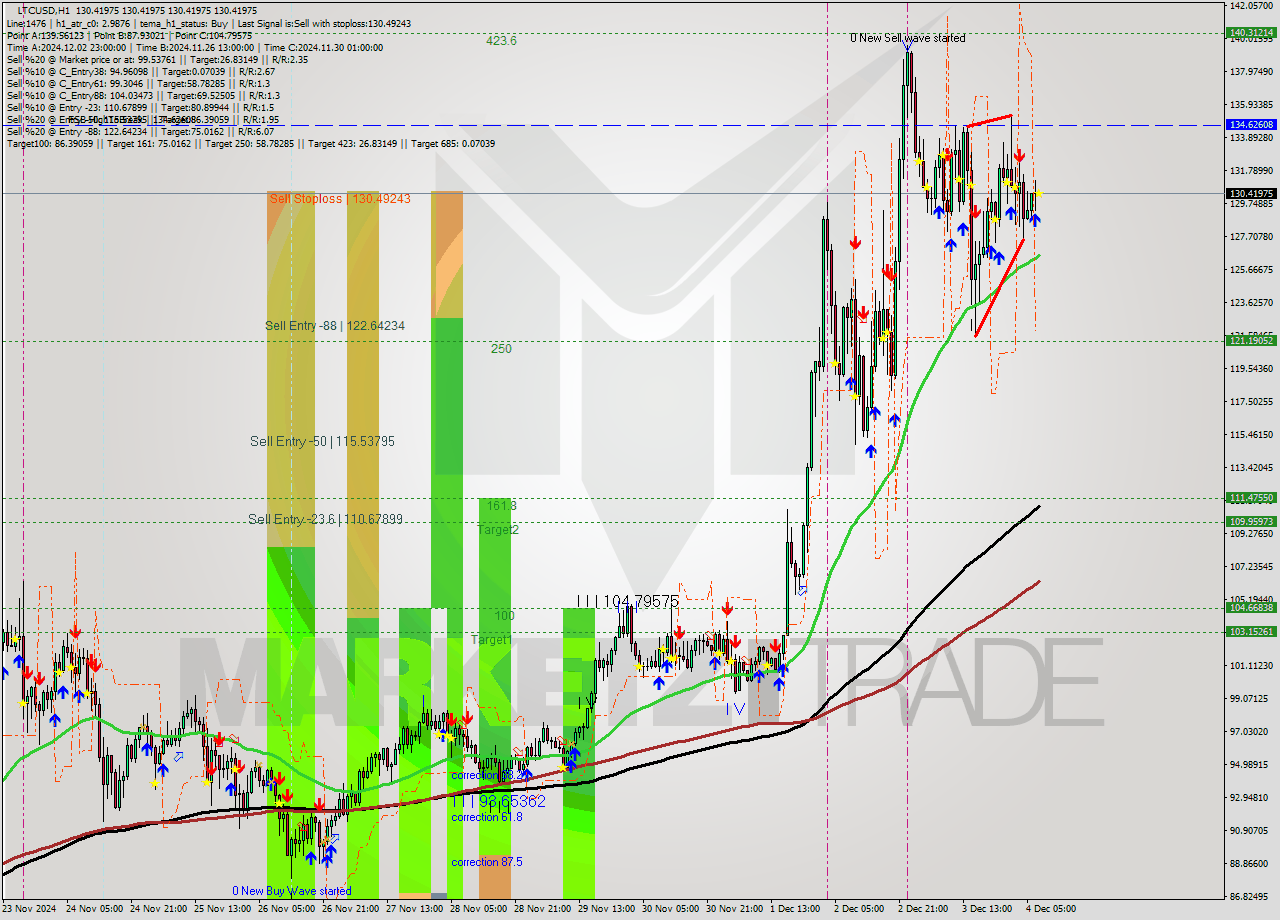
Task: Click the 'Sell %10 @ C_Entry88: 104.03473' line
Action: (x=143, y=95)
